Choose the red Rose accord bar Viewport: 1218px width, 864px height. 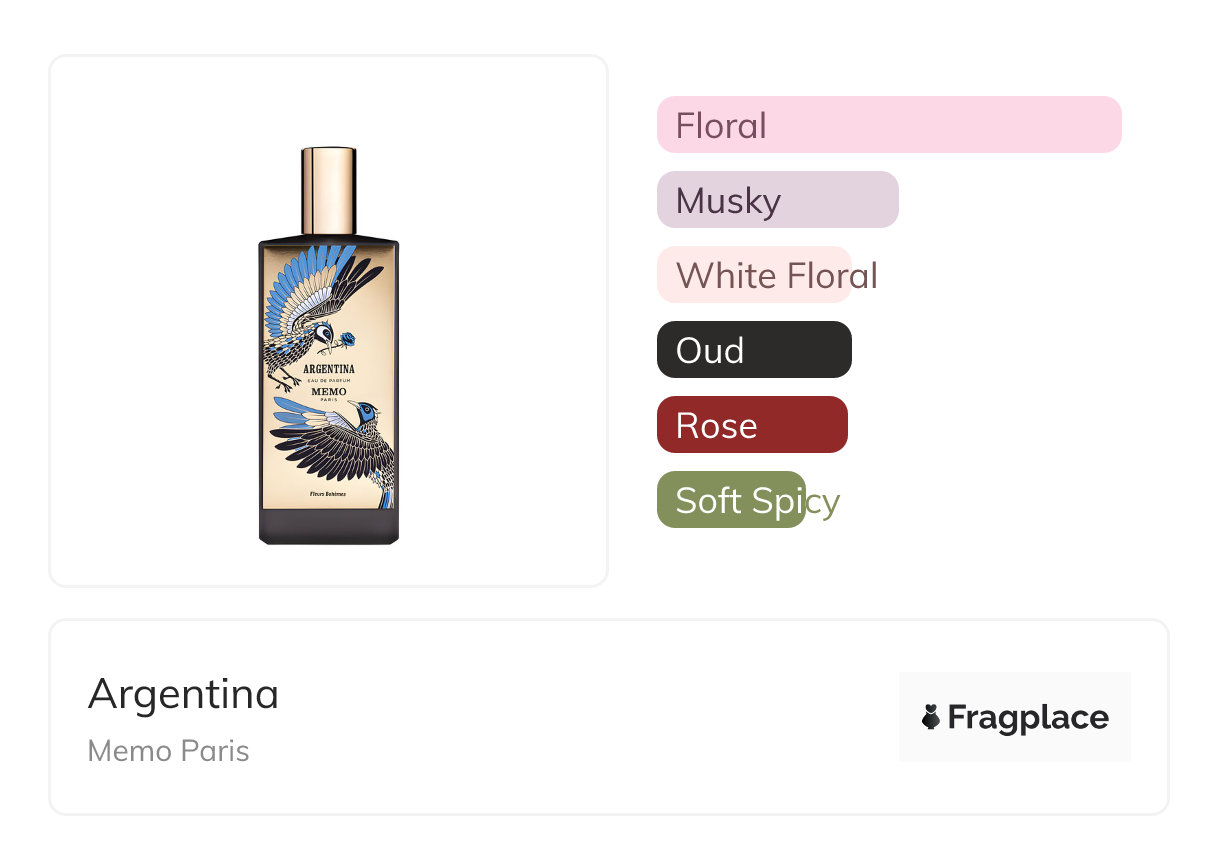coord(751,425)
